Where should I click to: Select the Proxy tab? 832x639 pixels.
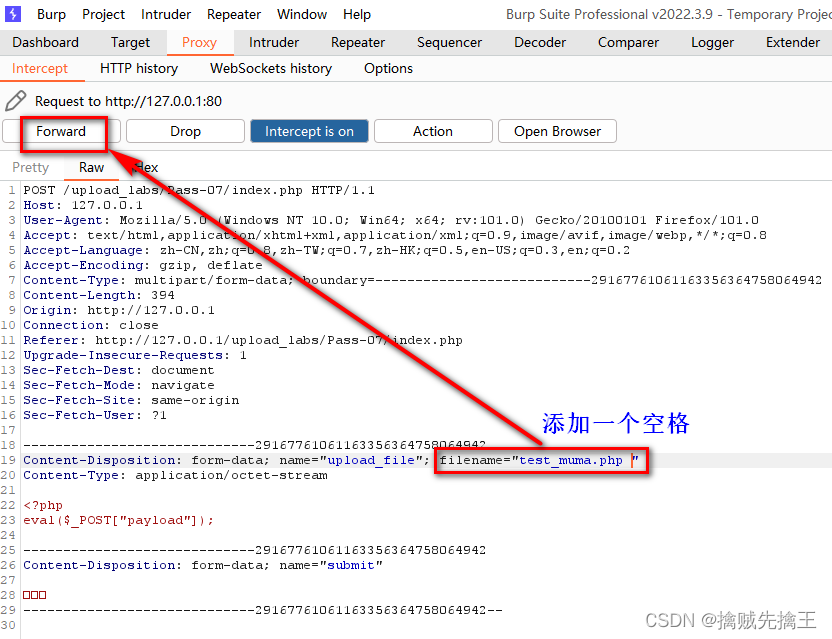[200, 42]
